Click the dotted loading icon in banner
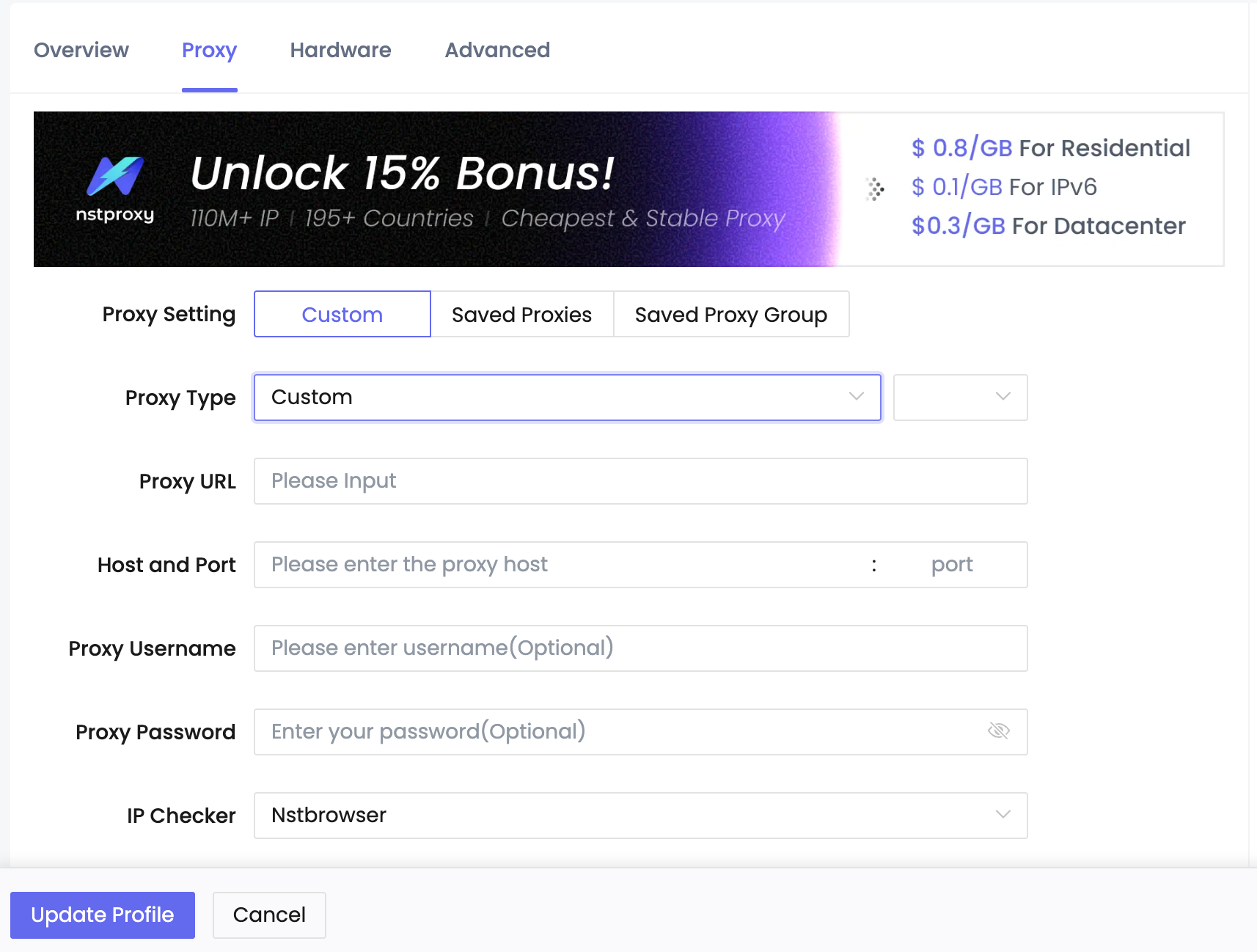1257x952 pixels. click(x=874, y=188)
